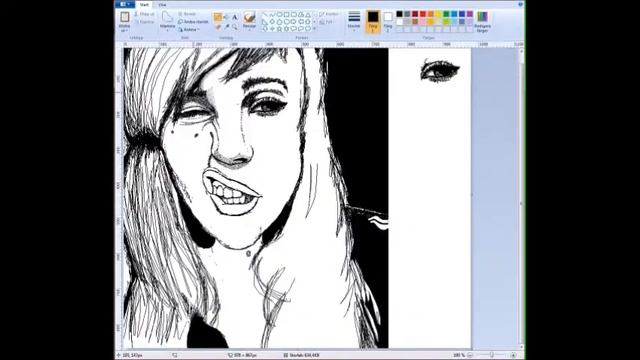The width and height of the screenshot is (640, 360).
Task: Pick the Rounded rectangle shape
Action: [x=294, y=15]
